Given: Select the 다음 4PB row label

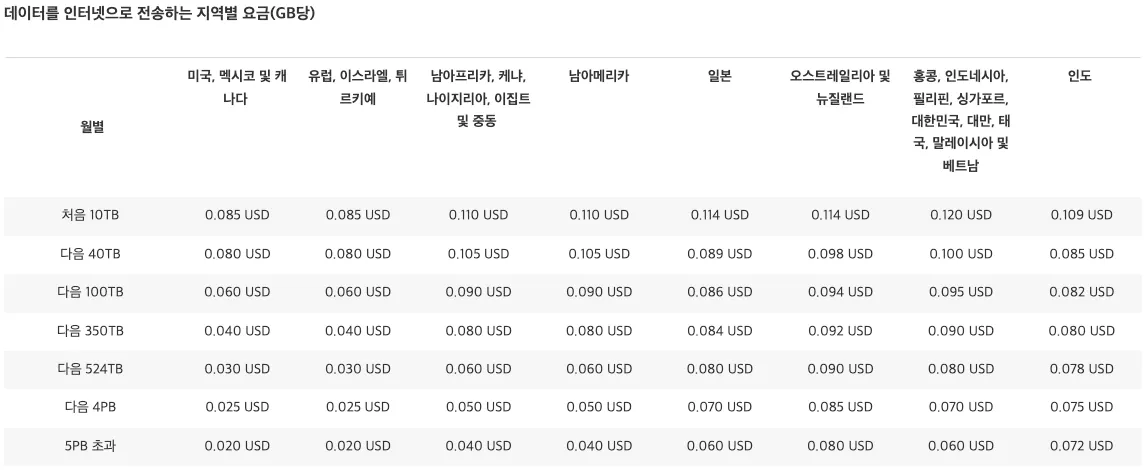Looking at the screenshot, I should pos(90,407).
